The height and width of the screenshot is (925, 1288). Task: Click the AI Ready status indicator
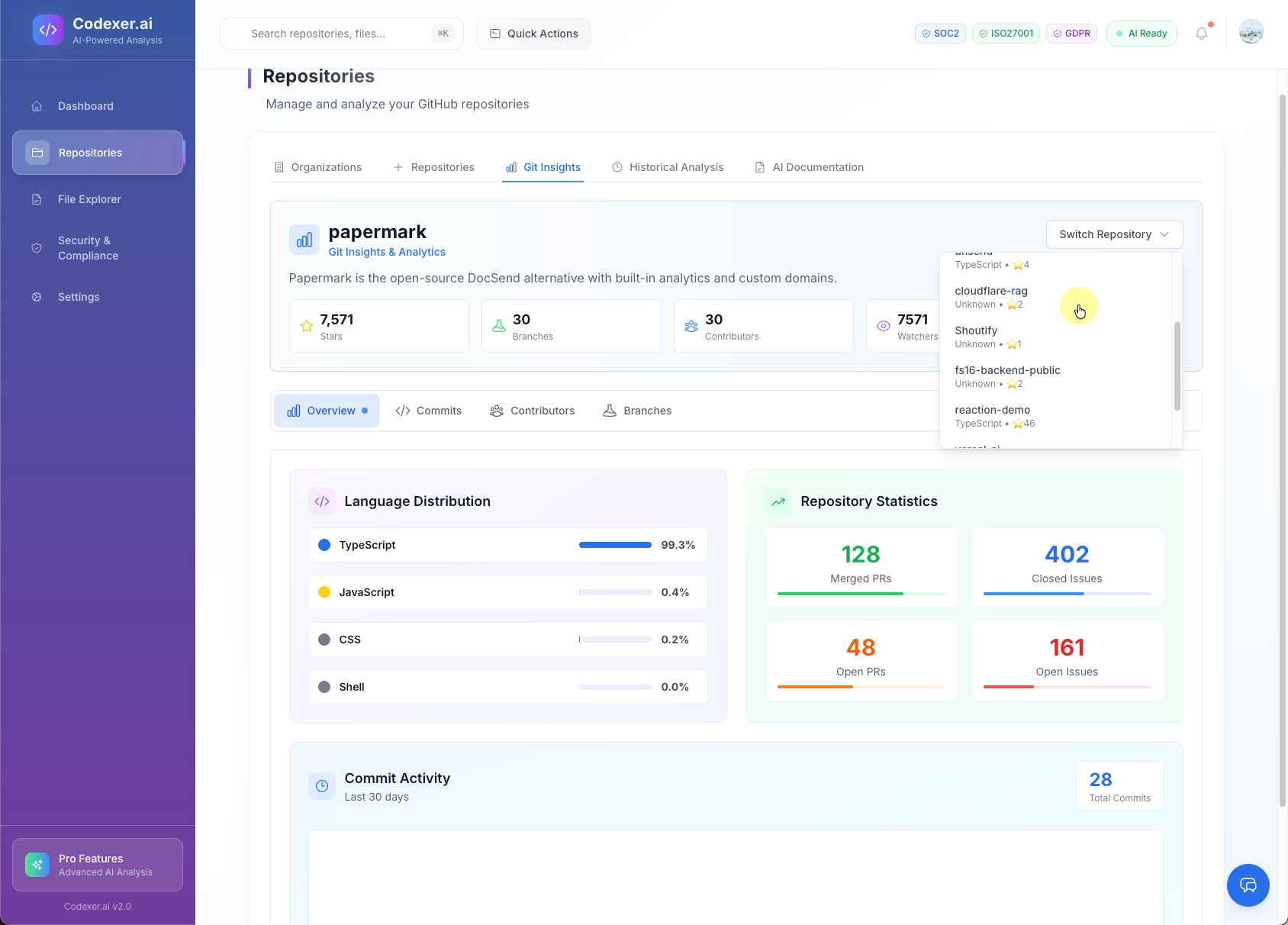coord(1141,33)
